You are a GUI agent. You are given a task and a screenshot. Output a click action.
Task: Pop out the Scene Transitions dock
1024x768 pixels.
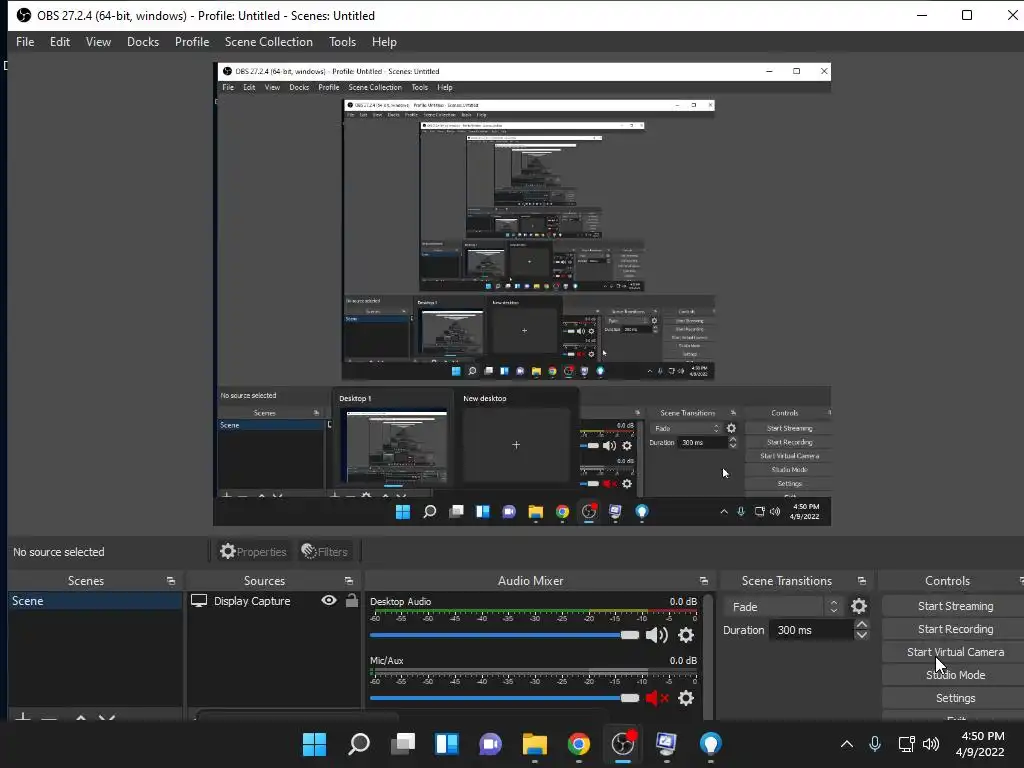point(862,581)
